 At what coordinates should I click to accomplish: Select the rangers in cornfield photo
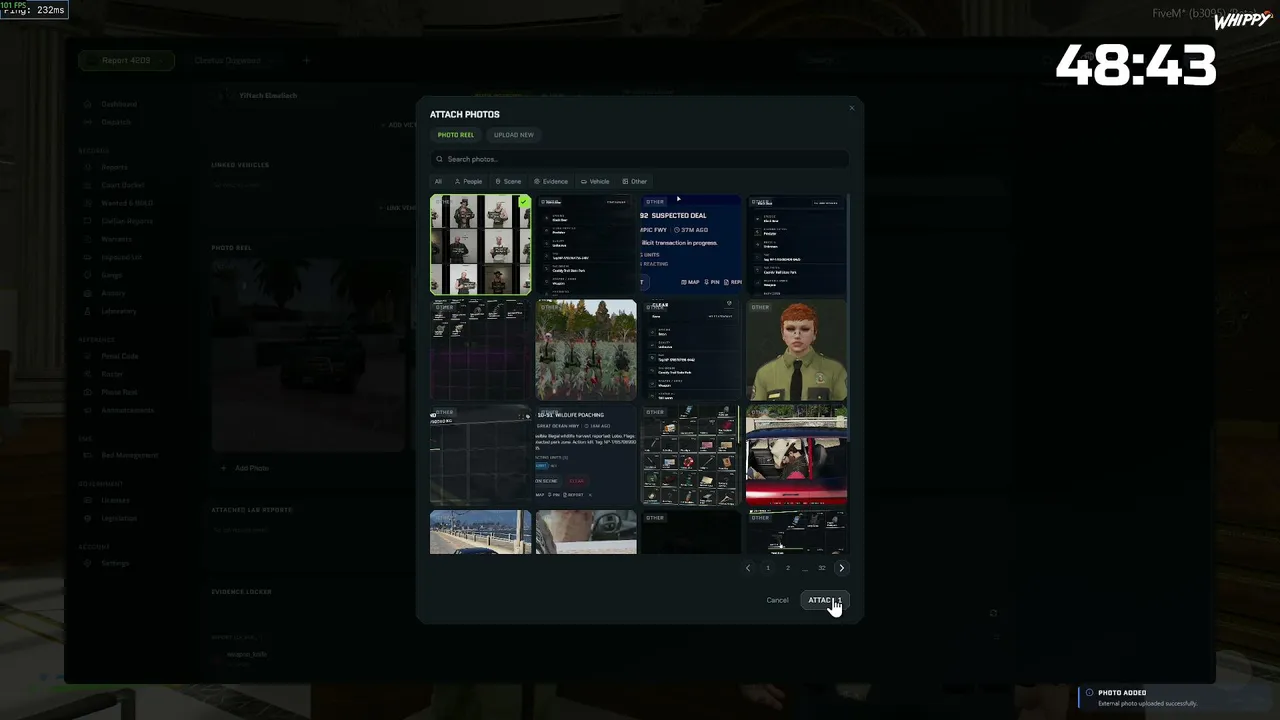tap(586, 350)
